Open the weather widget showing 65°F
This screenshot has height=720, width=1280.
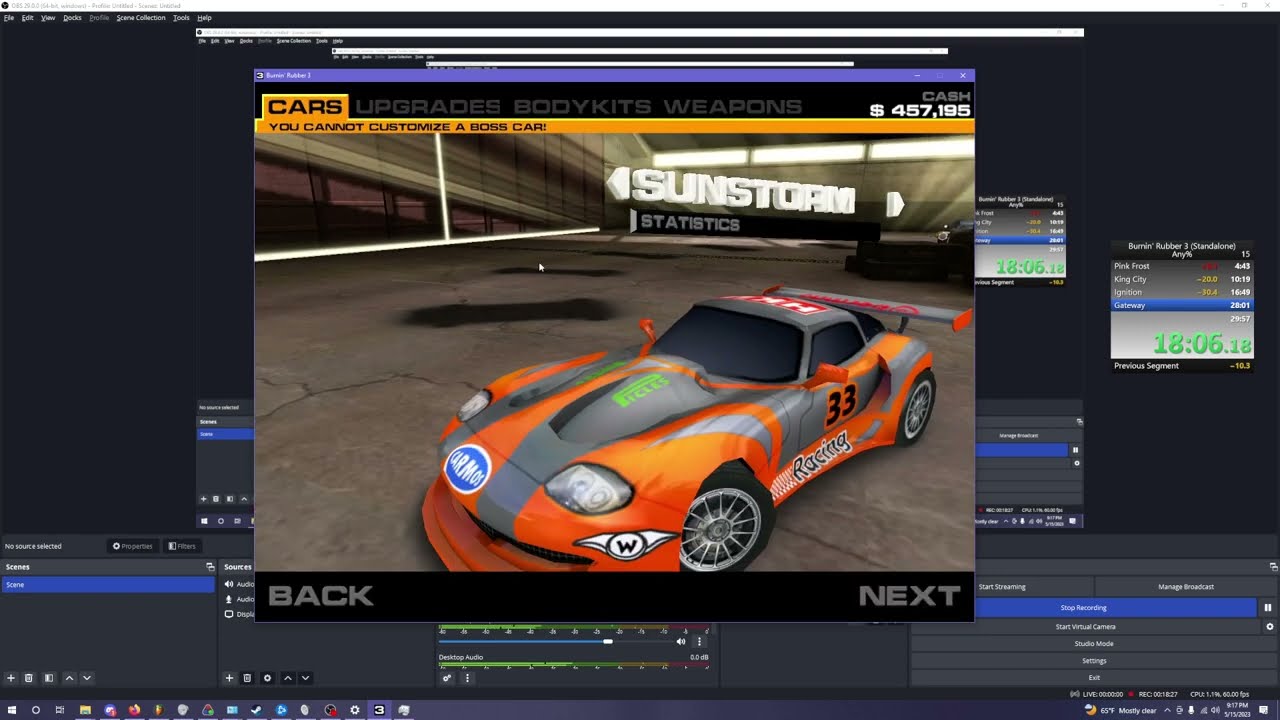pyautogui.click(x=1120, y=710)
